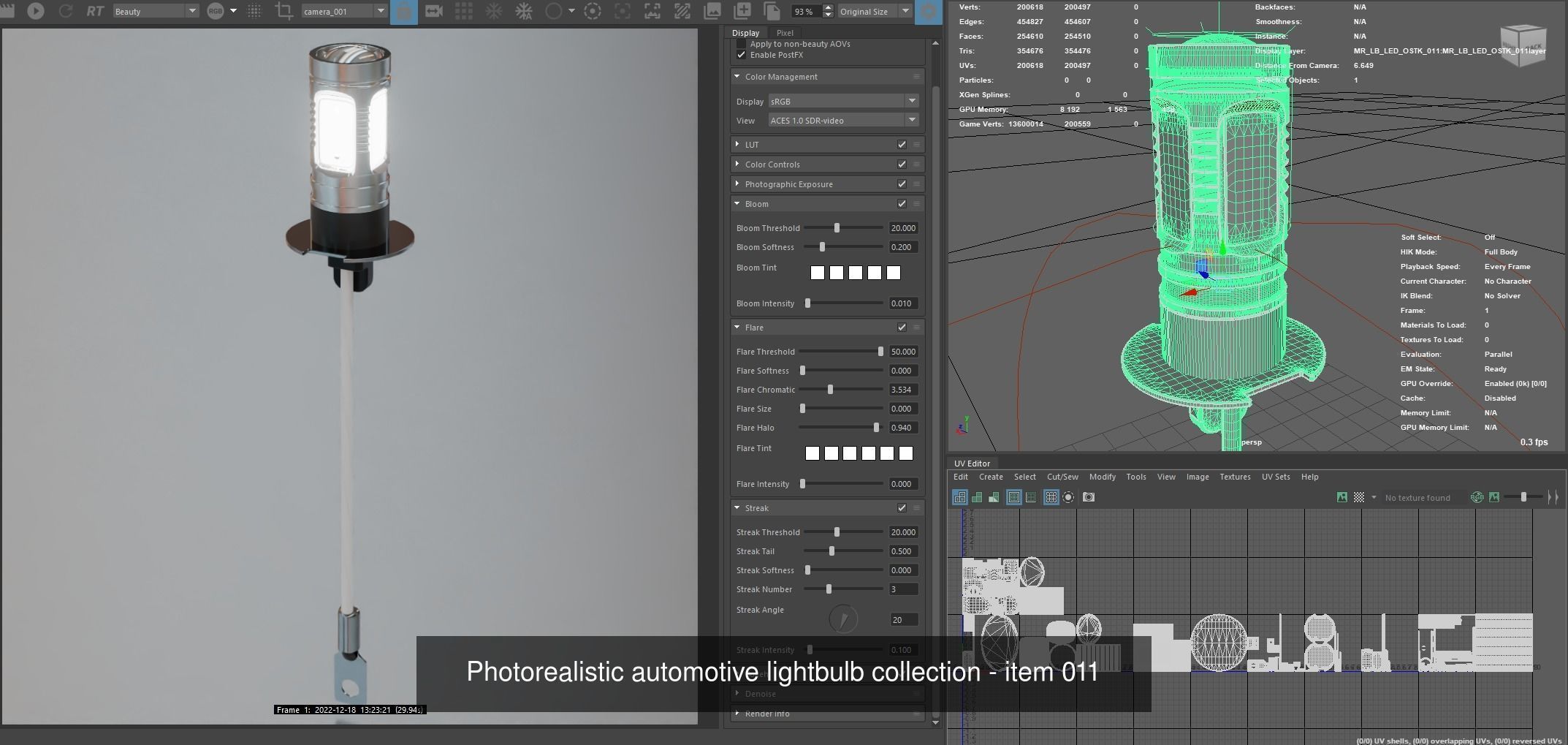Click the Flare Chromatic value field
This screenshot has width=1568, height=745.
point(903,390)
